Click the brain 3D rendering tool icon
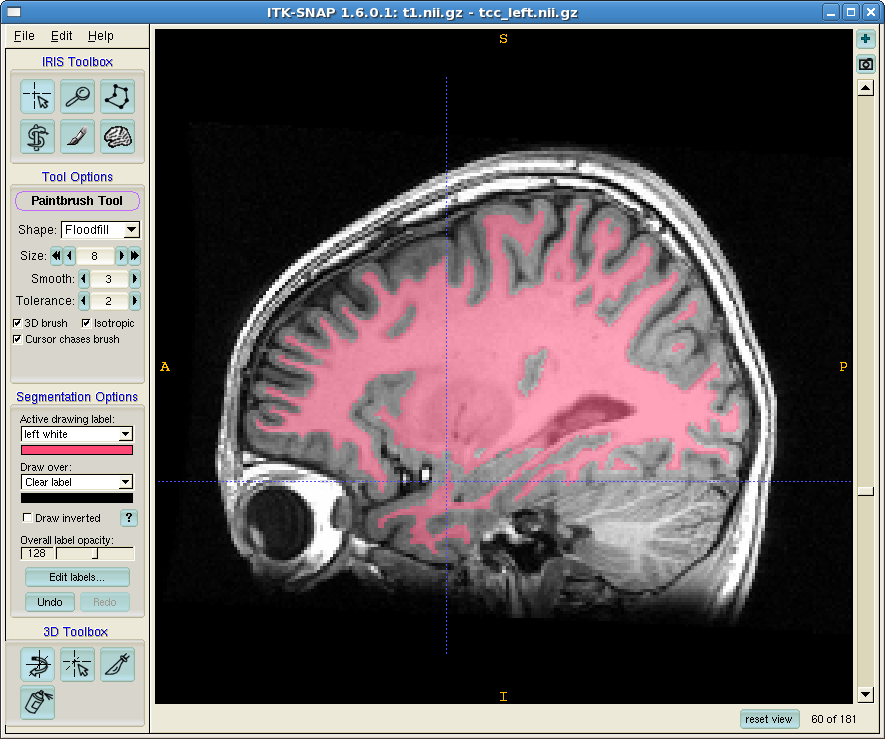 pyautogui.click(x=117, y=137)
